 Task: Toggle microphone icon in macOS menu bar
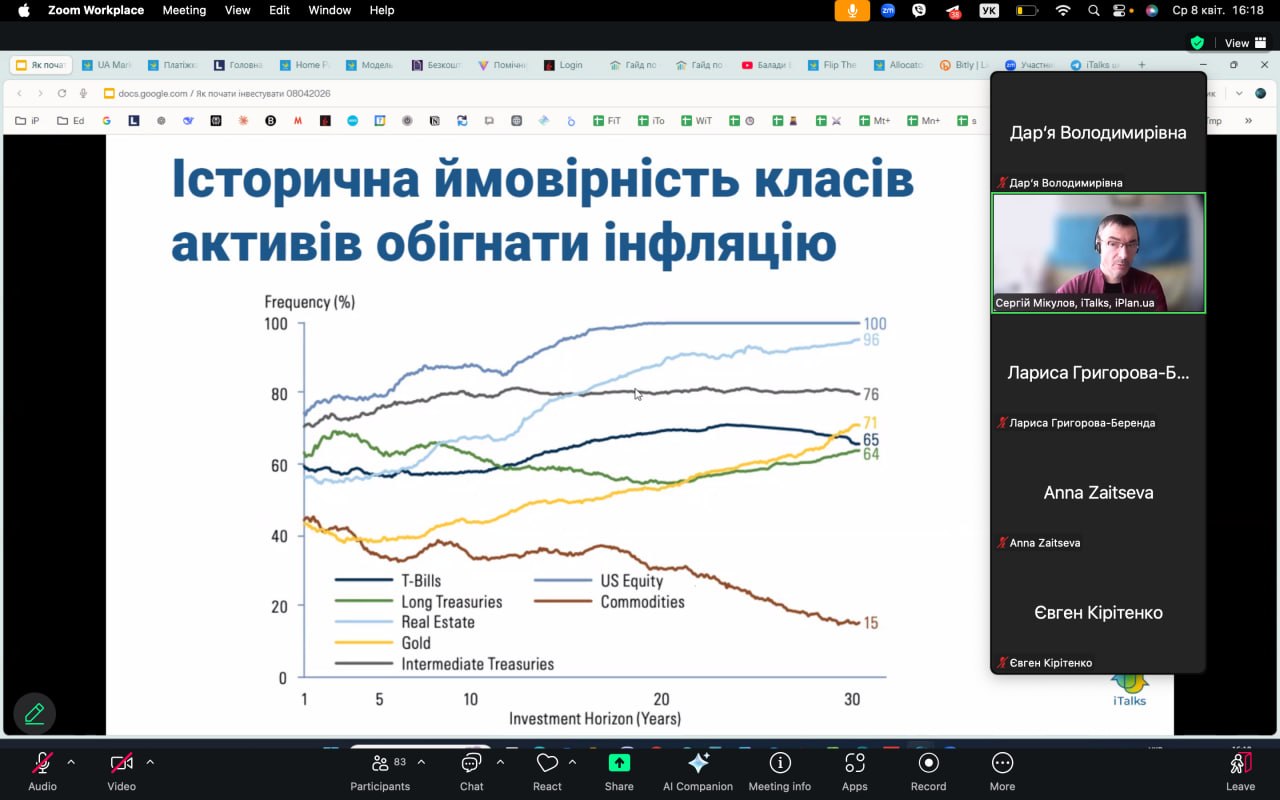[x=852, y=10]
